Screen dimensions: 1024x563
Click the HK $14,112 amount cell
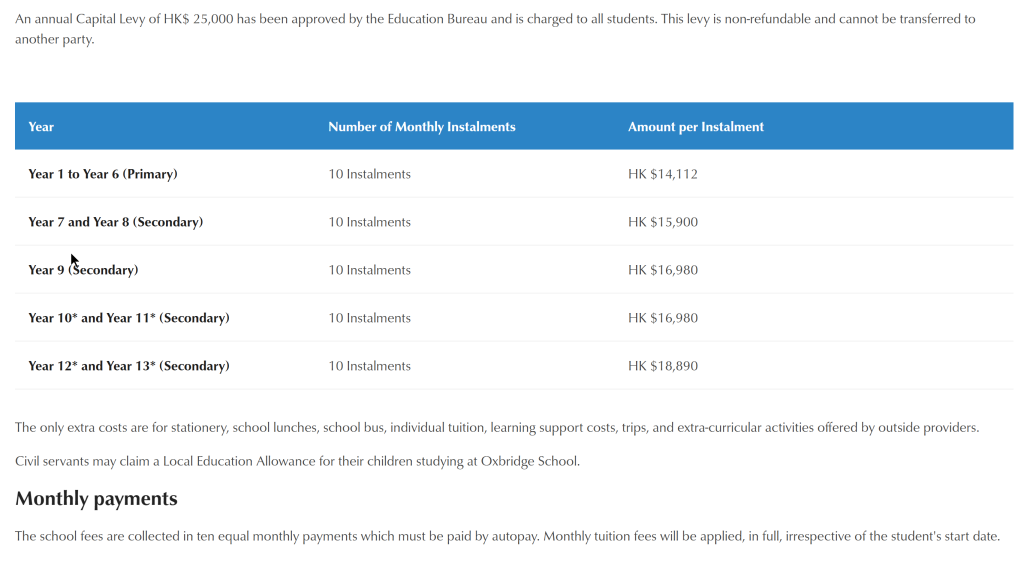click(662, 174)
